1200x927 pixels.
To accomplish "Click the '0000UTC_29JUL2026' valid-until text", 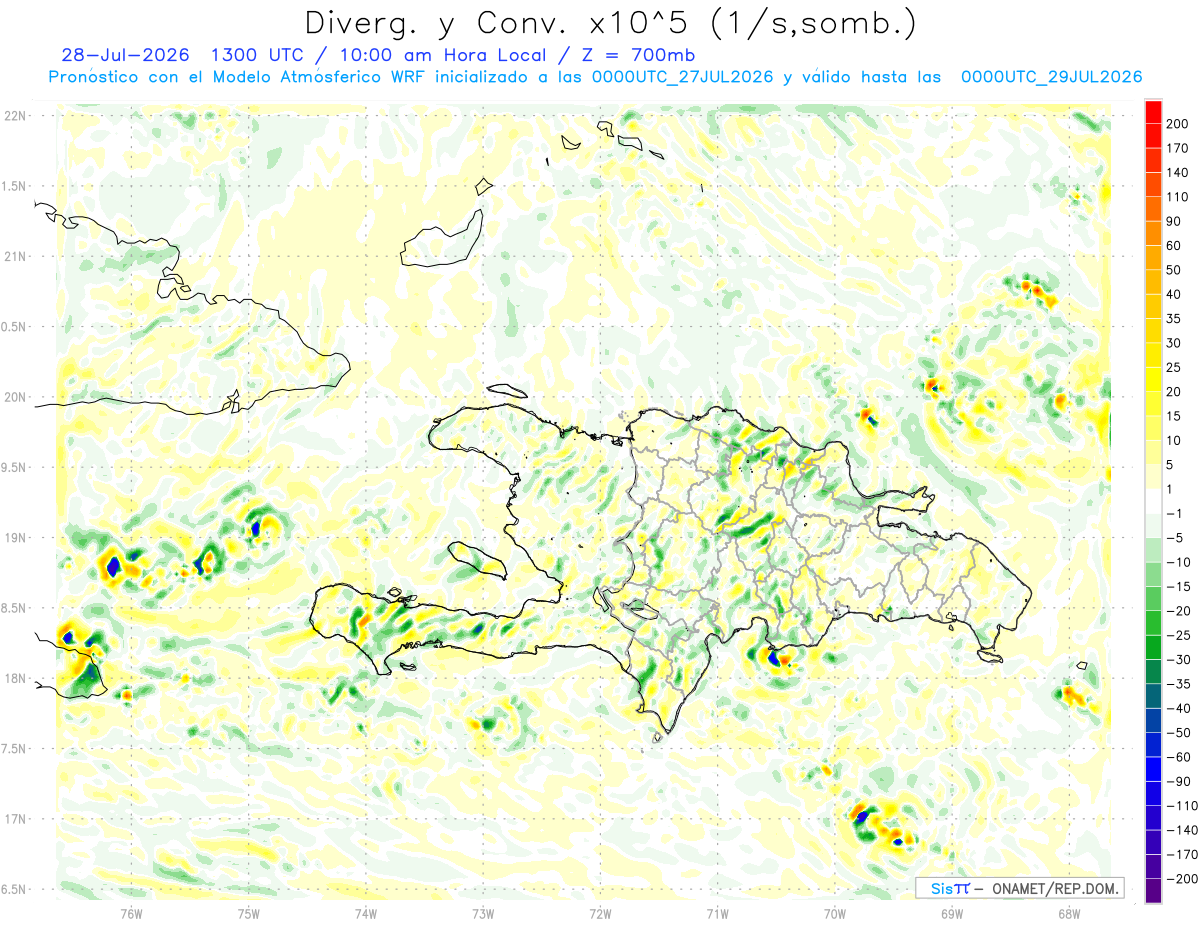I will 1051,77.
